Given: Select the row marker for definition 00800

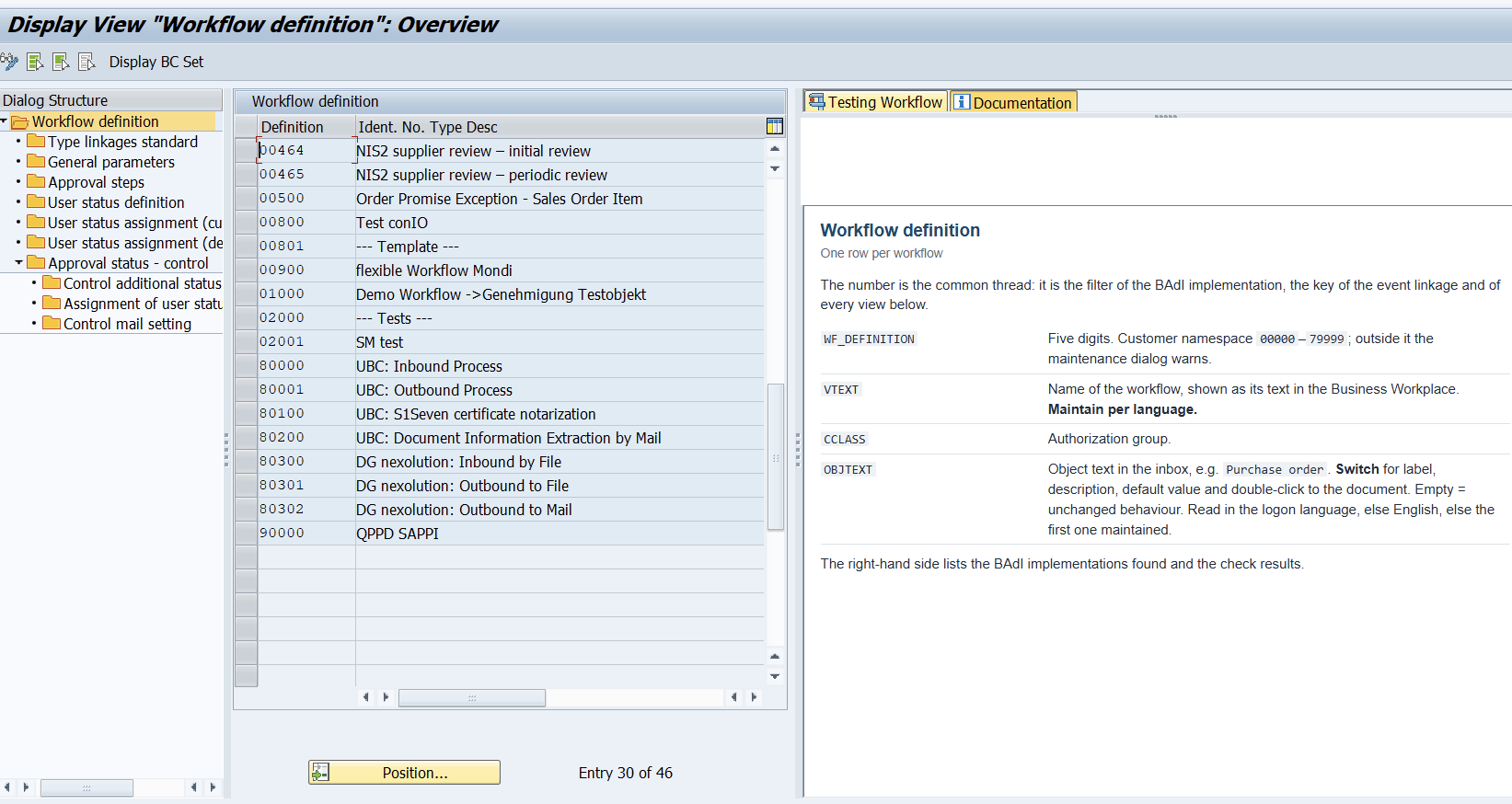Looking at the screenshot, I should click(246, 222).
